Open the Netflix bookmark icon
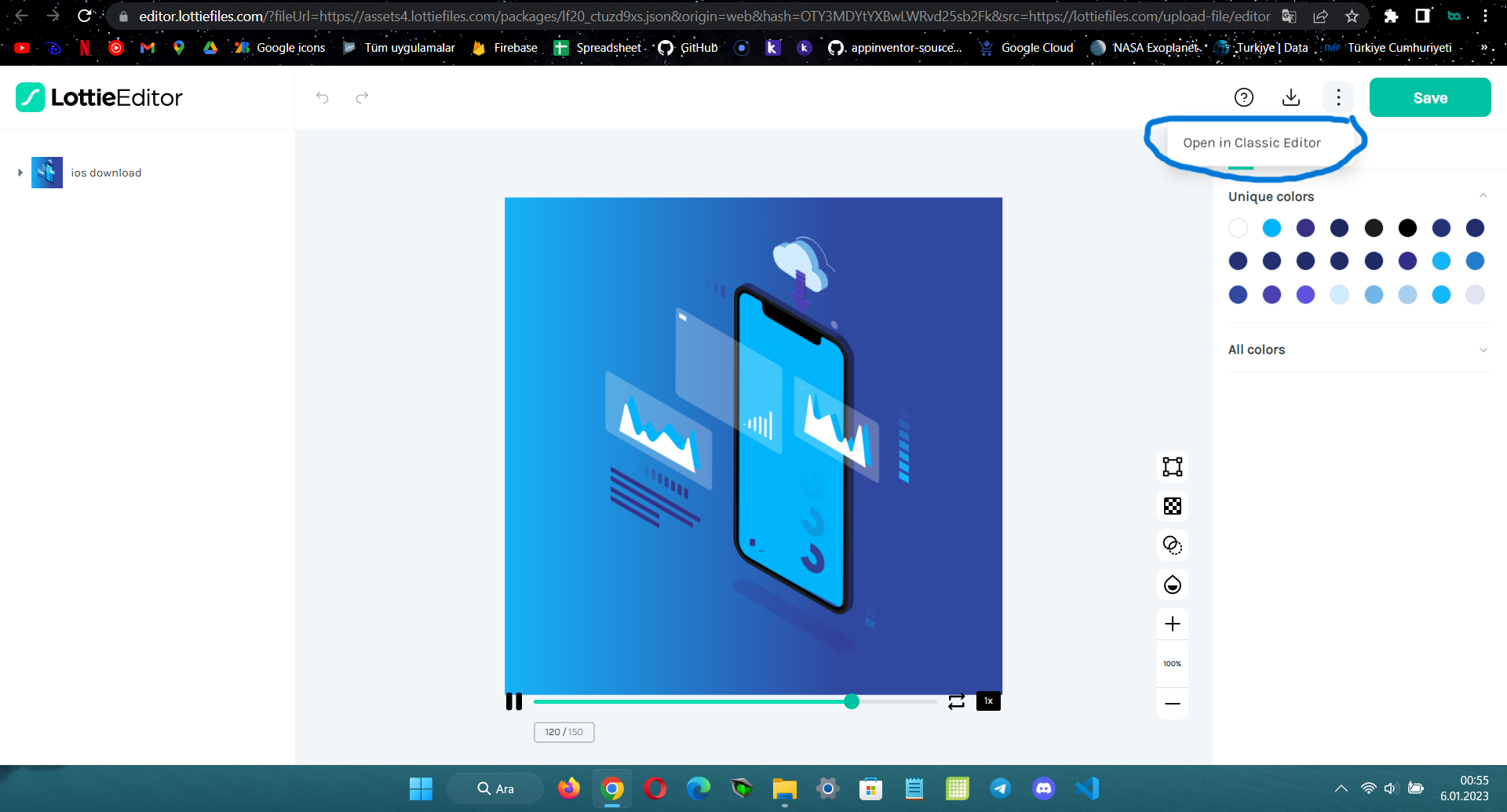This screenshot has height=812, width=1507. [85, 48]
